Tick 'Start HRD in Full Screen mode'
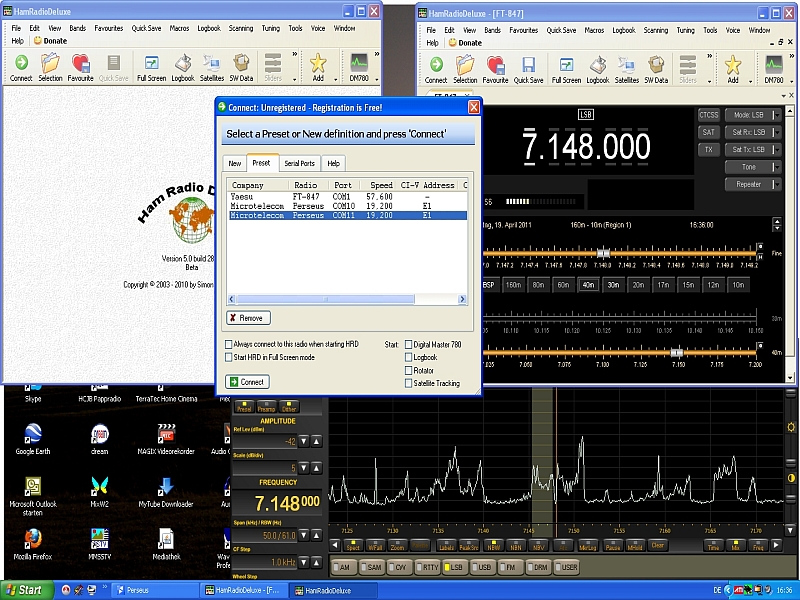Viewport: 800px width, 600px height. point(229,358)
